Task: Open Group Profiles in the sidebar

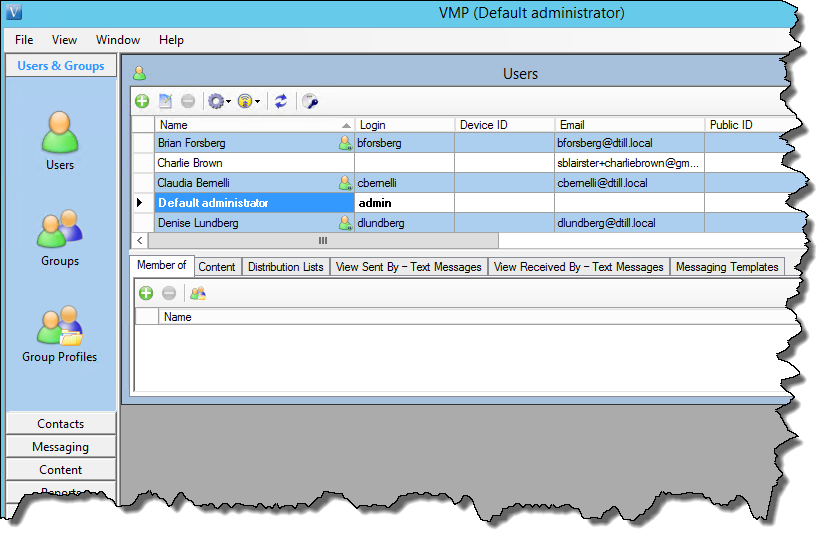Action: coord(60,333)
